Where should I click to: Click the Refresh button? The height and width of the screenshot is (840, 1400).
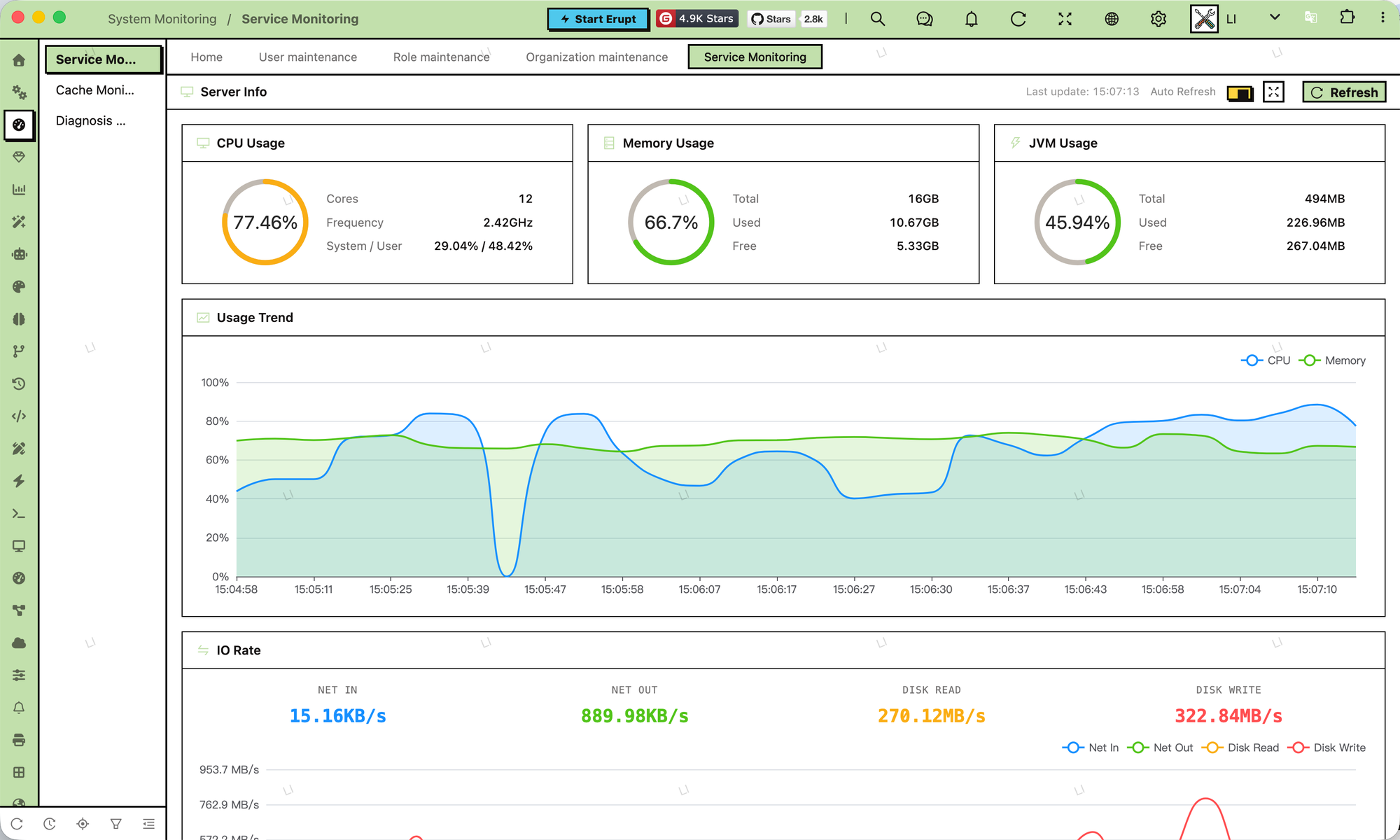[x=1344, y=92]
